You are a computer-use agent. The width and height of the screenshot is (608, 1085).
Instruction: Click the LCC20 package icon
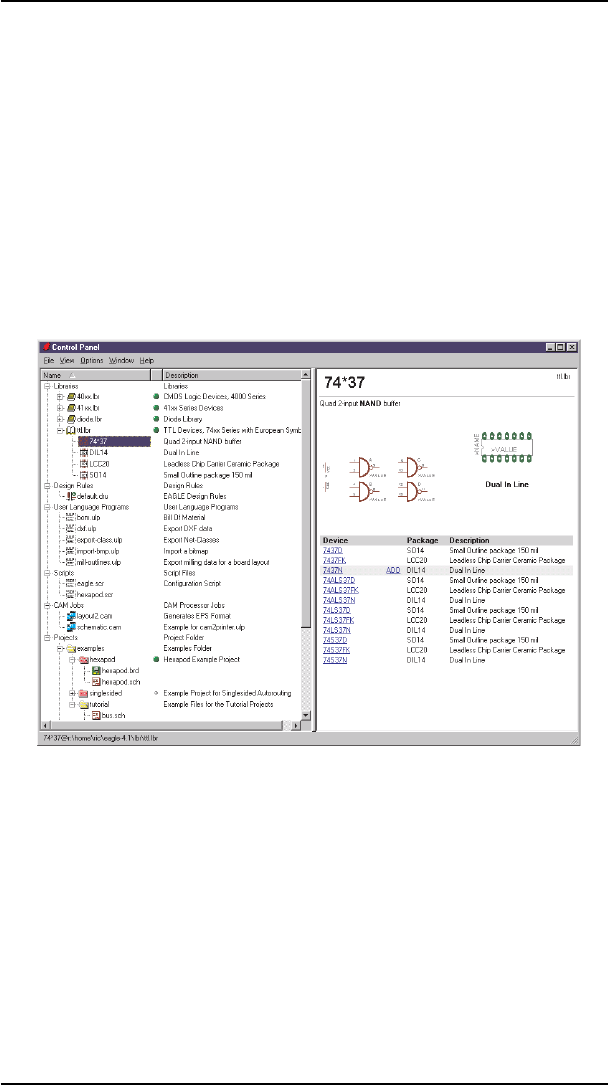click(x=84, y=464)
